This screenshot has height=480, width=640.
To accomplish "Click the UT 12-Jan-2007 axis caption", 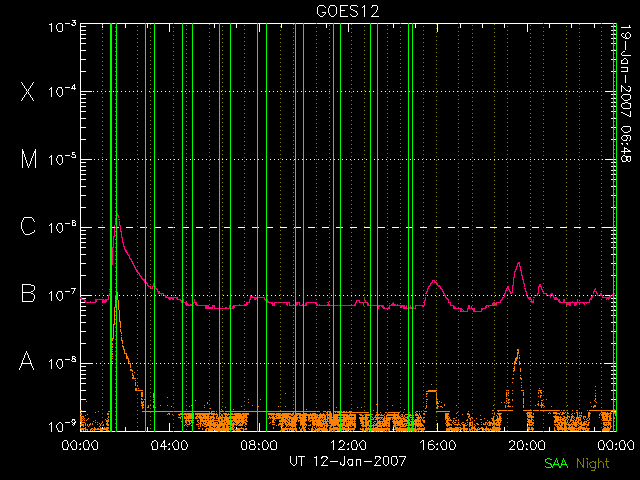I will click(x=348, y=462).
